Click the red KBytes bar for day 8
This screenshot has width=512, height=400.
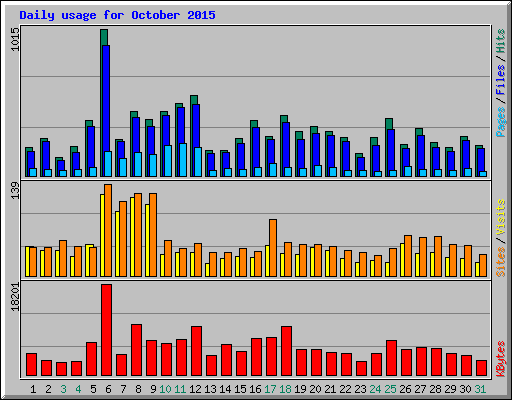(136, 350)
